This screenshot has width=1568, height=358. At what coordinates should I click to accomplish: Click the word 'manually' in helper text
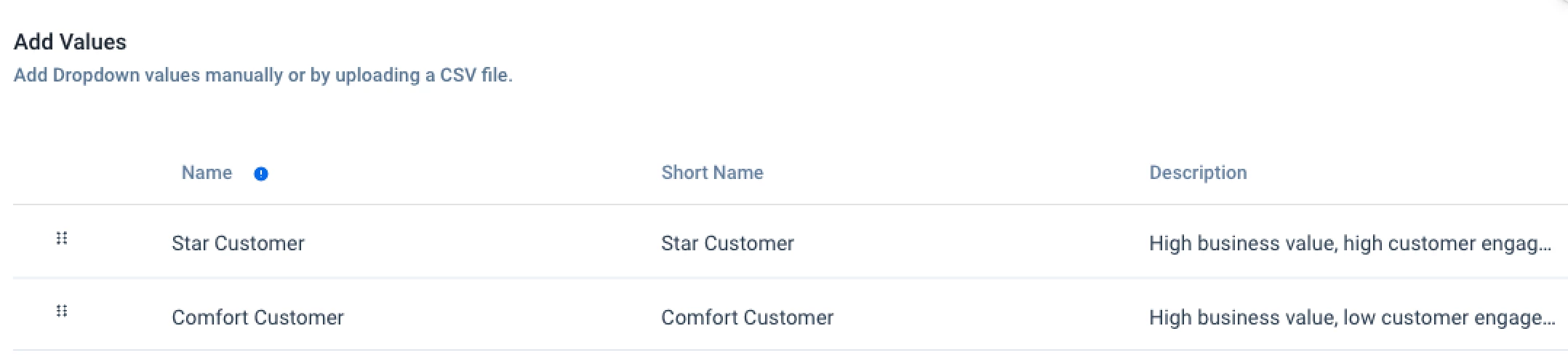coord(244,75)
